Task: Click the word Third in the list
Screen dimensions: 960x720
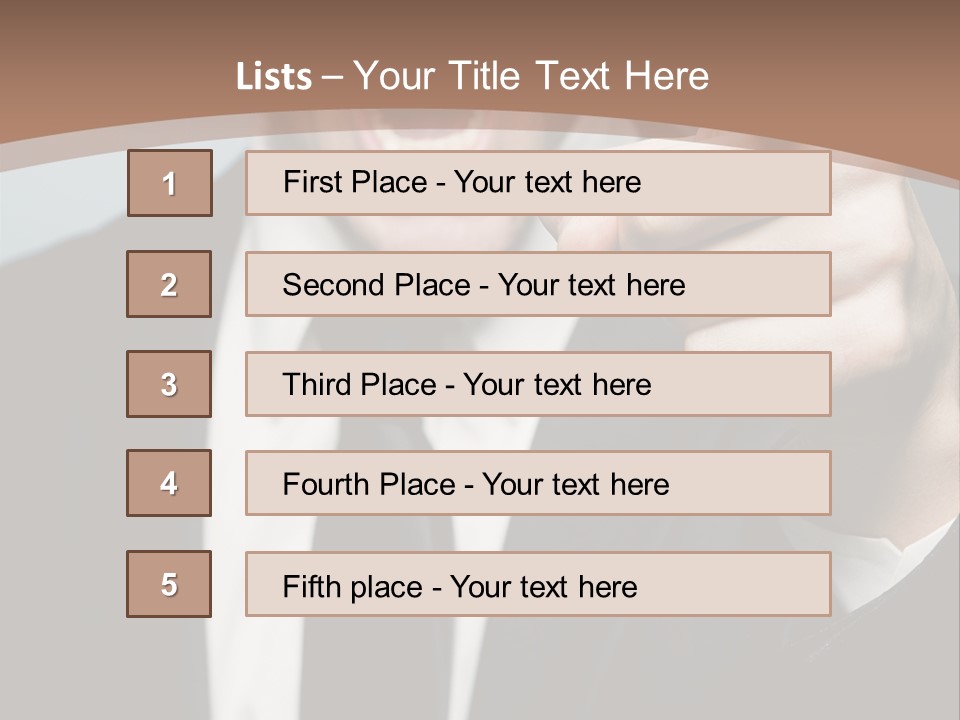Action: coord(317,384)
